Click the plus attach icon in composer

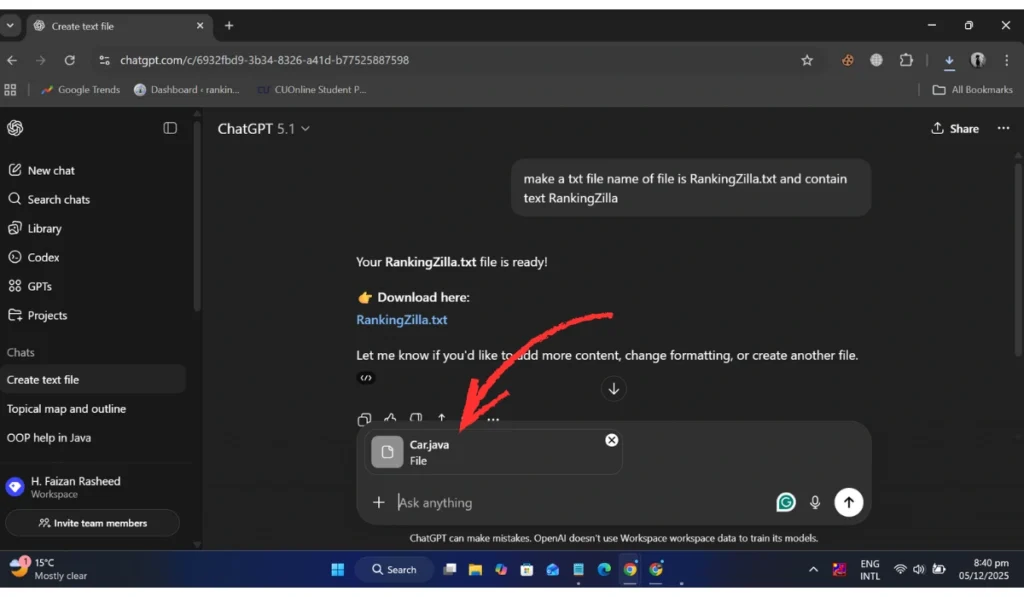coord(379,503)
